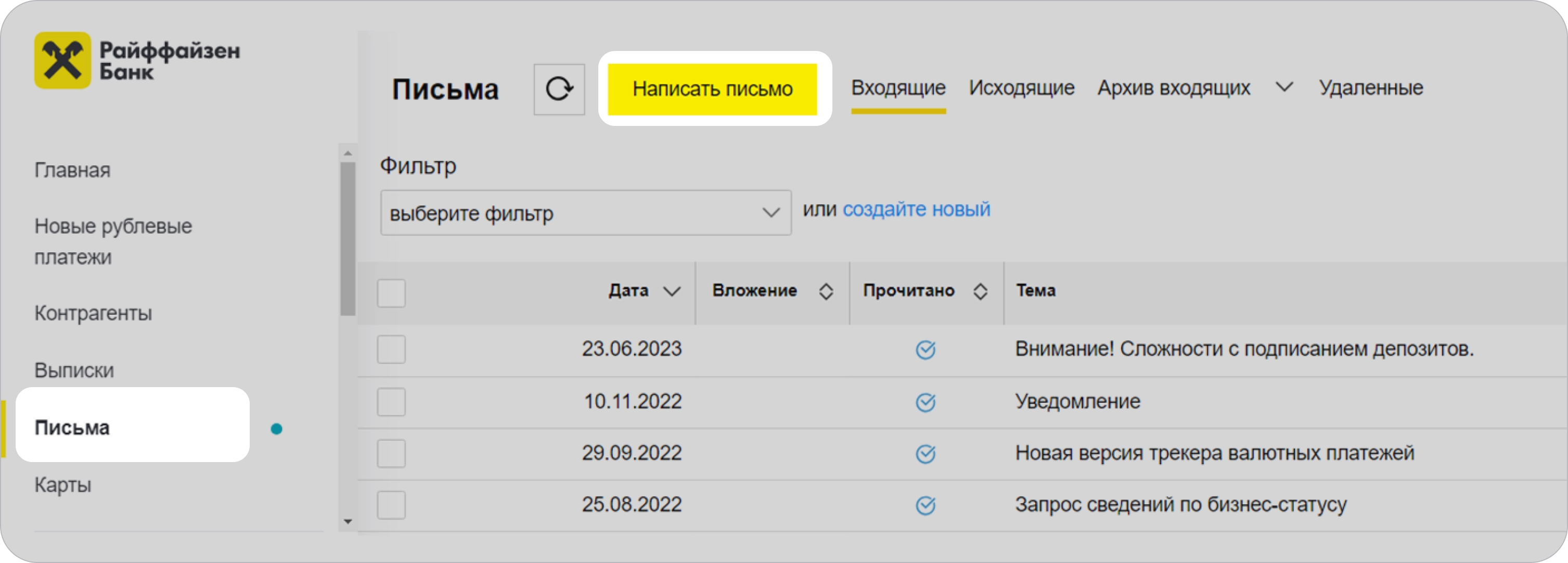Open Контрагенты in sidebar
Viewport: 1568px width, 563px height.
pos(93,313)
